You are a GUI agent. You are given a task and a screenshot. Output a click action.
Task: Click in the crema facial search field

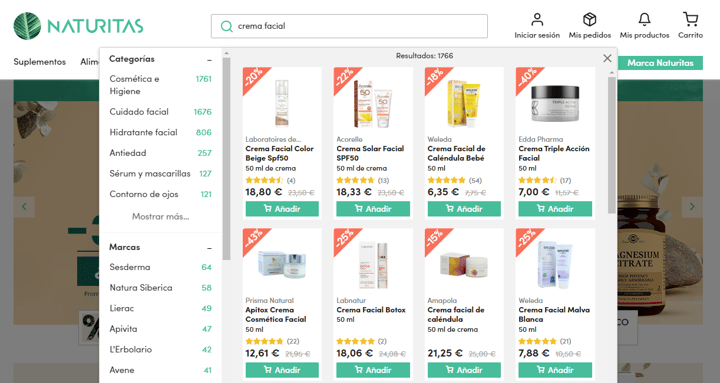(x=349, y=26)
